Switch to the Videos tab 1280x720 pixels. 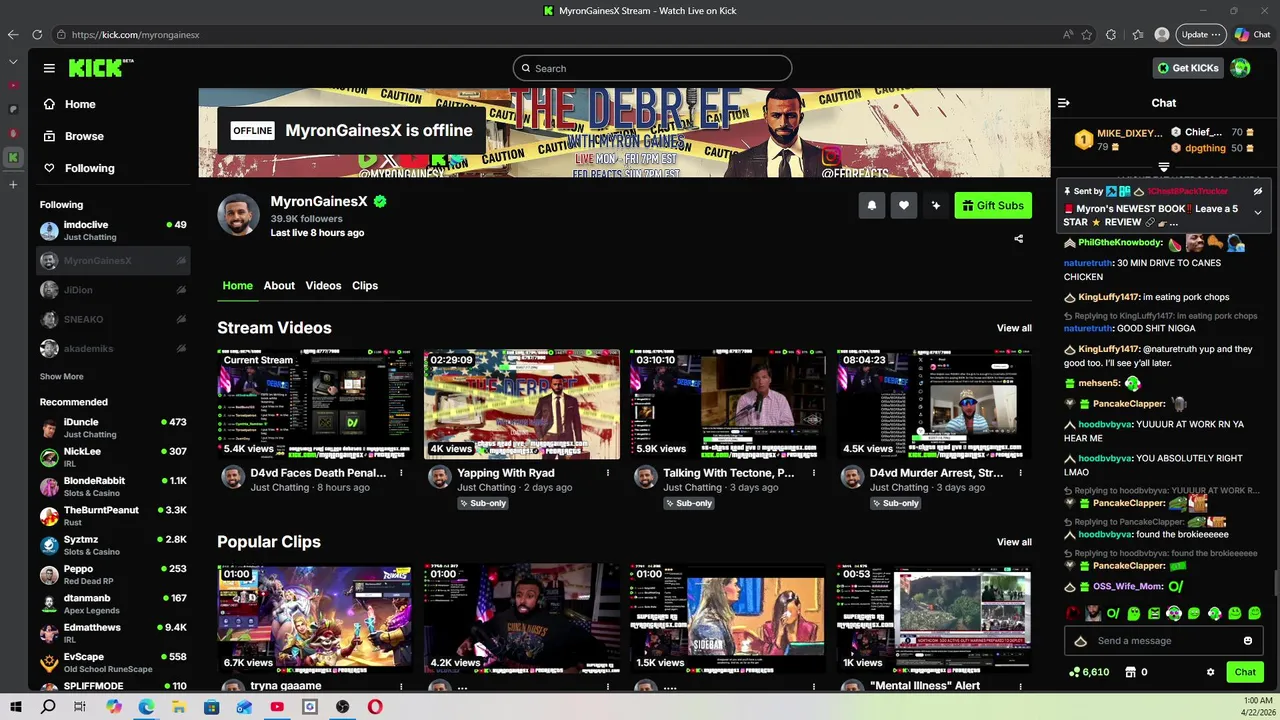click(x=323, y=286)
